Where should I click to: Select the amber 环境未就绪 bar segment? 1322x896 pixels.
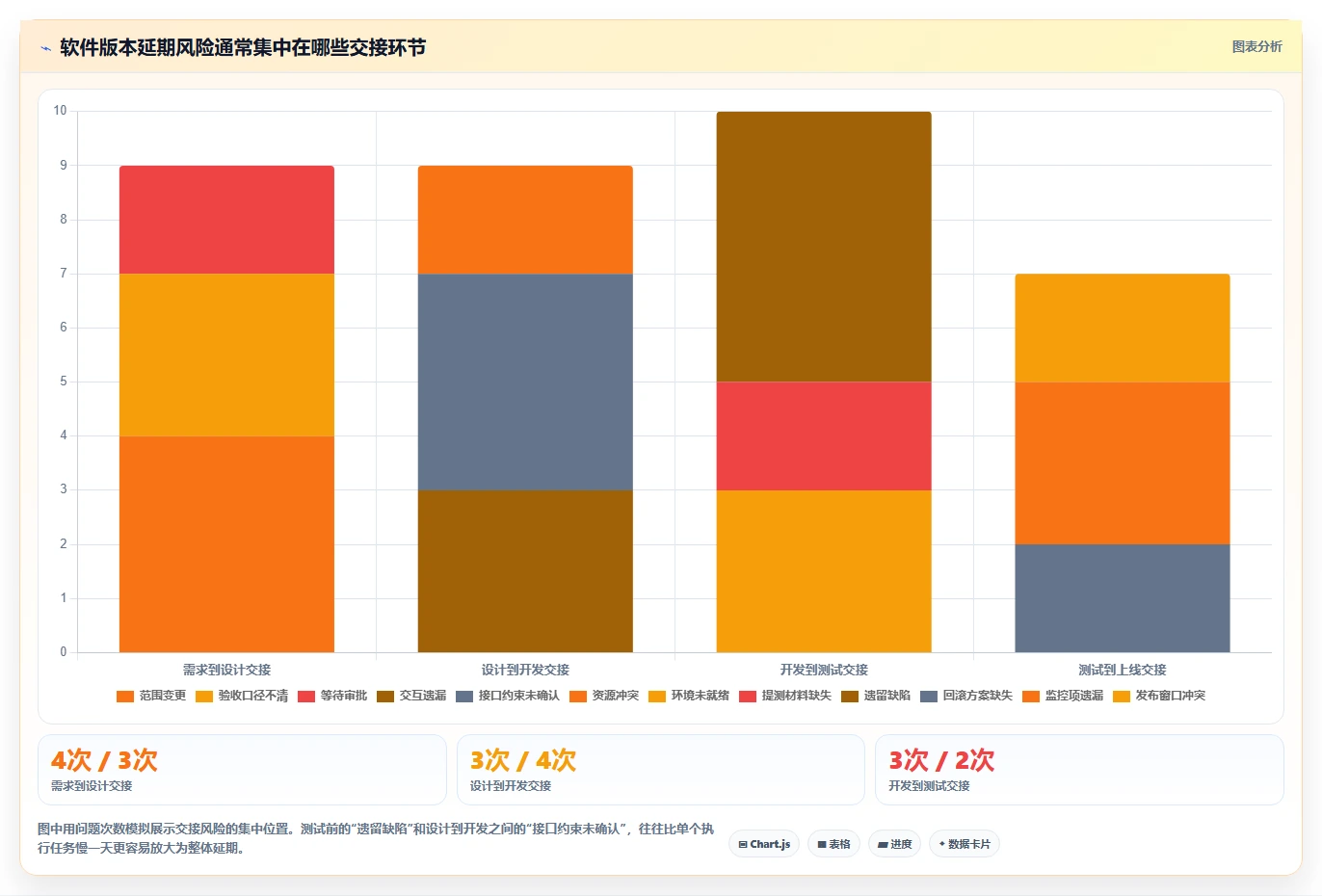pos(824,571)
